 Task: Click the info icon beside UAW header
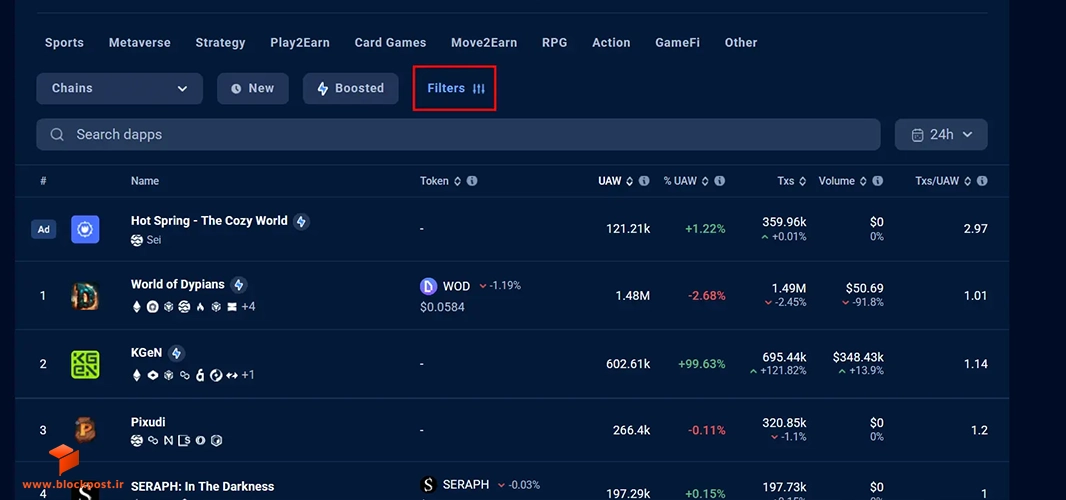[x=644, y=181]
